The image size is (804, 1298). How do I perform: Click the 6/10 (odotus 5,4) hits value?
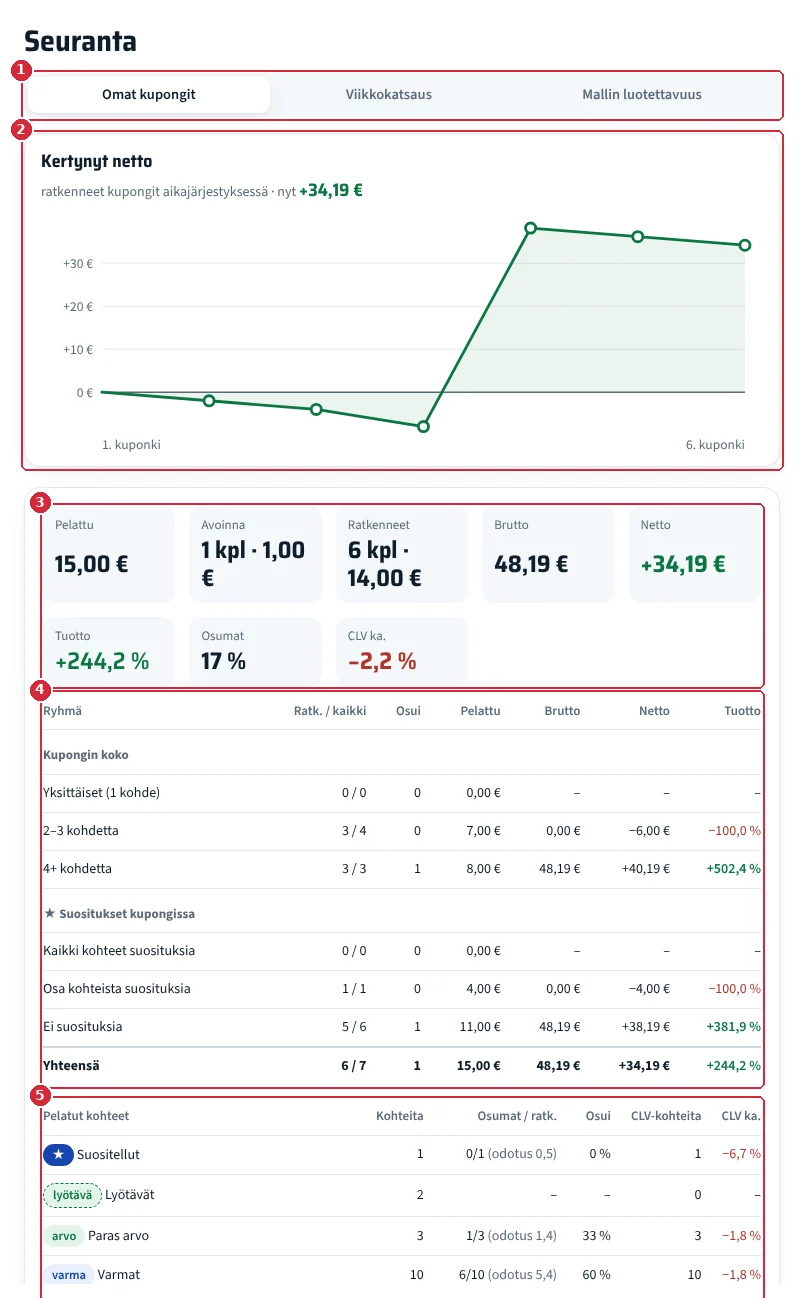coord(507,1275)
